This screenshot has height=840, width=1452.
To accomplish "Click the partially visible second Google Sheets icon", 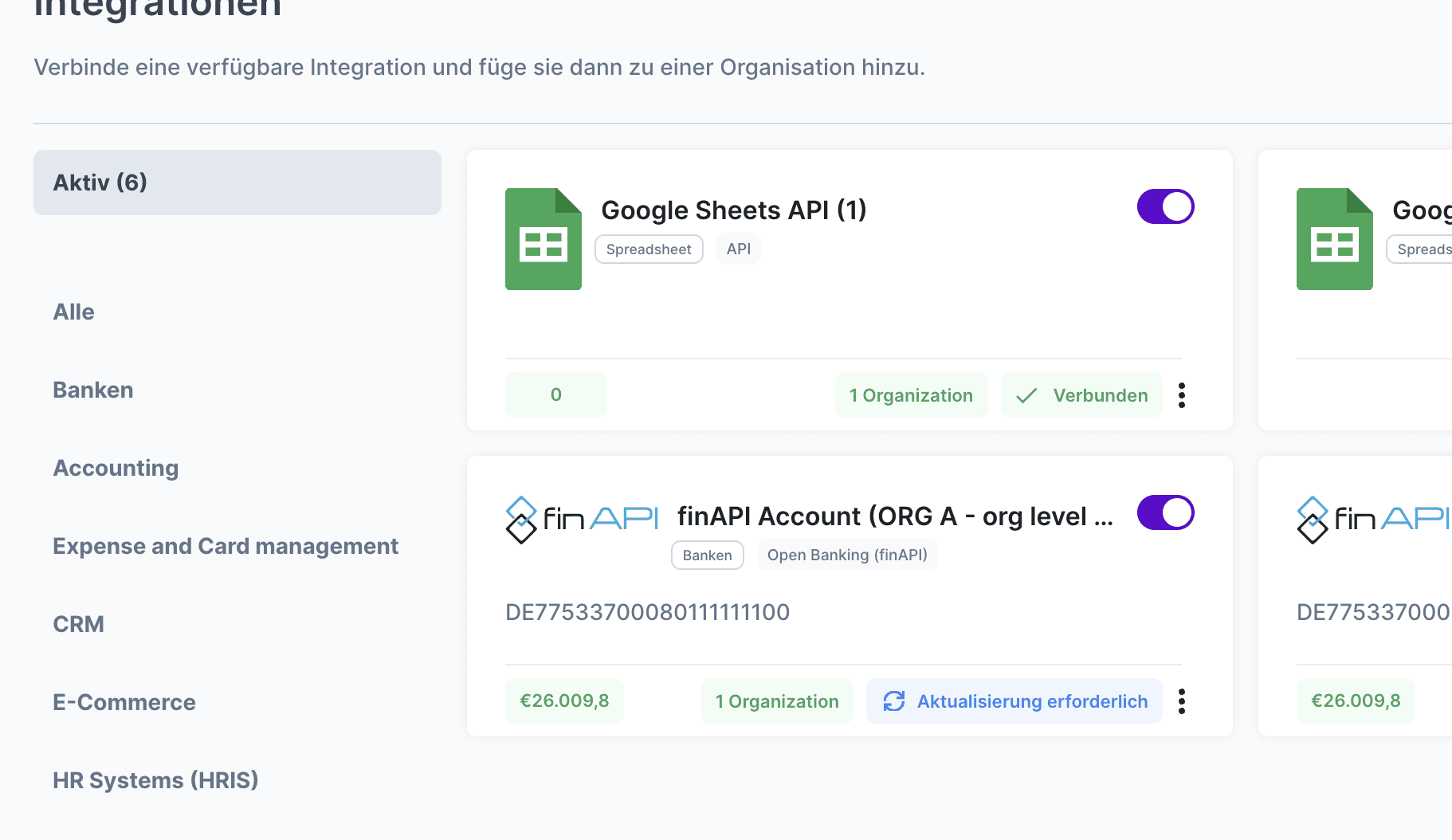I will (1334, 239).
